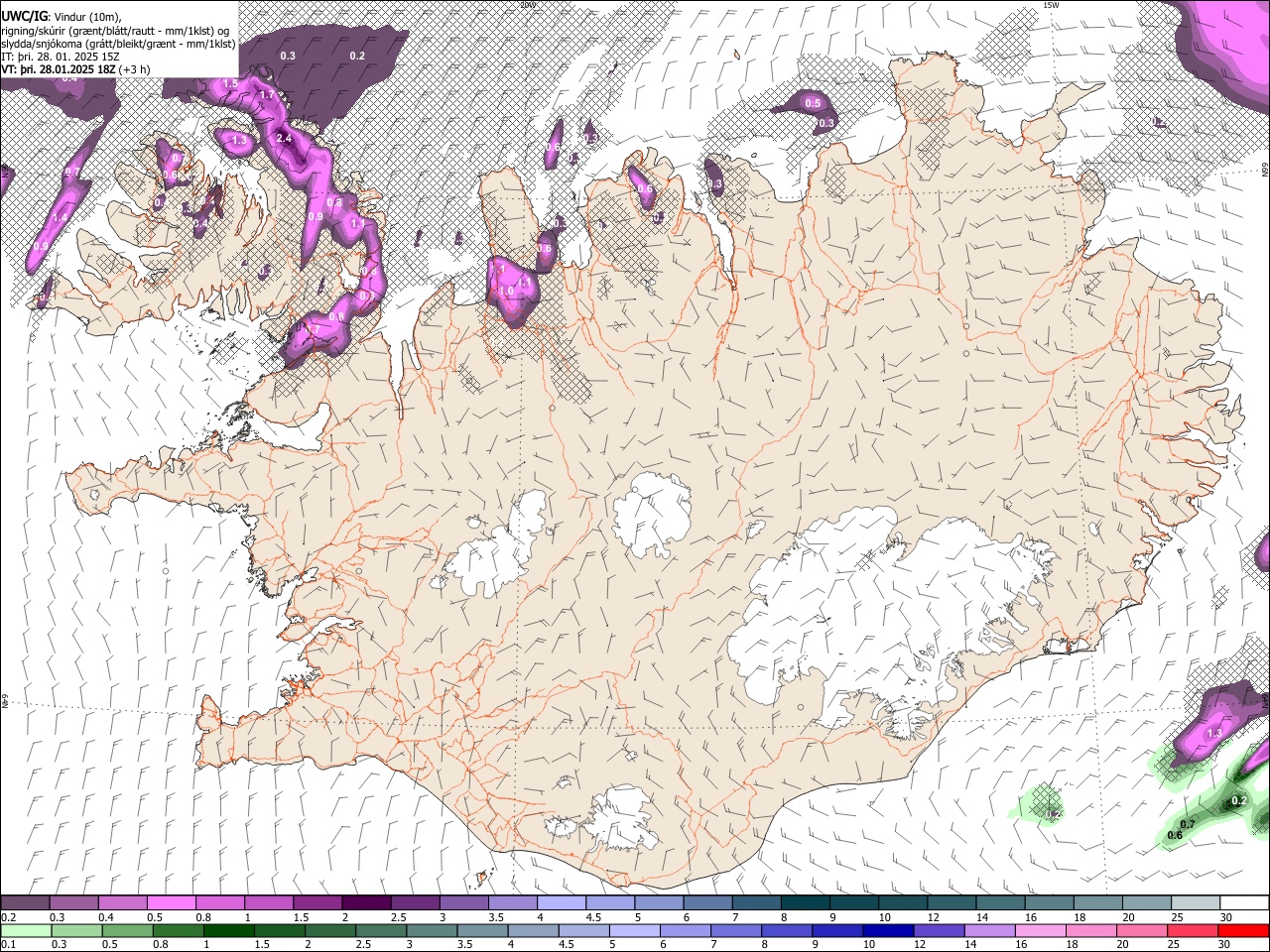
Task: Pick the 0.1 pale green rain legend swatch
Action: [26, 930]
